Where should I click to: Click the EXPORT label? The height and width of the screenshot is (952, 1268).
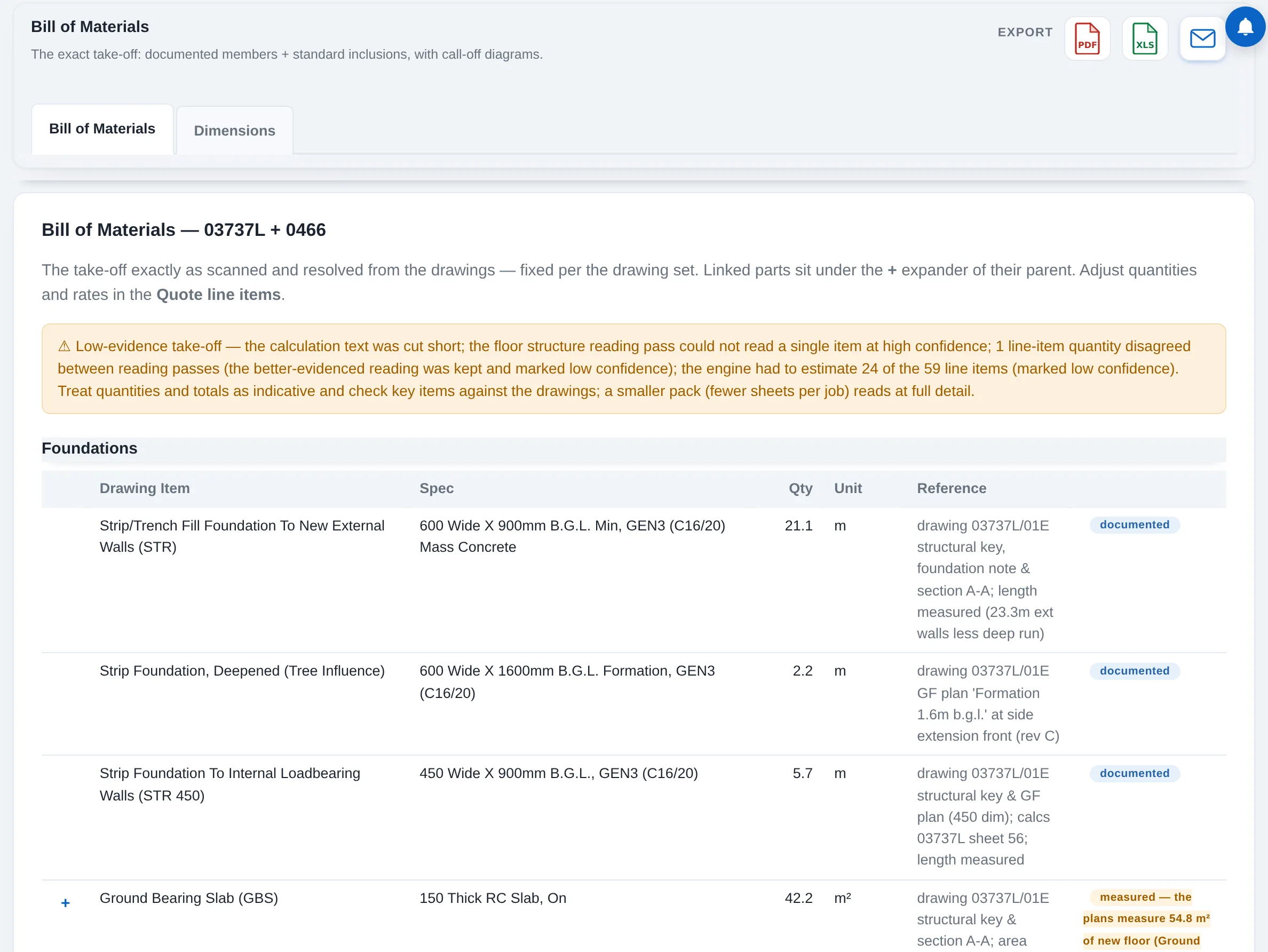[x=1025, y=32]
